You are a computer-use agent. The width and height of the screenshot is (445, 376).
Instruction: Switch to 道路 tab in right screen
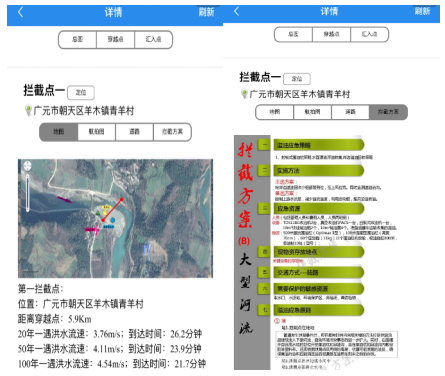(350, 112)
